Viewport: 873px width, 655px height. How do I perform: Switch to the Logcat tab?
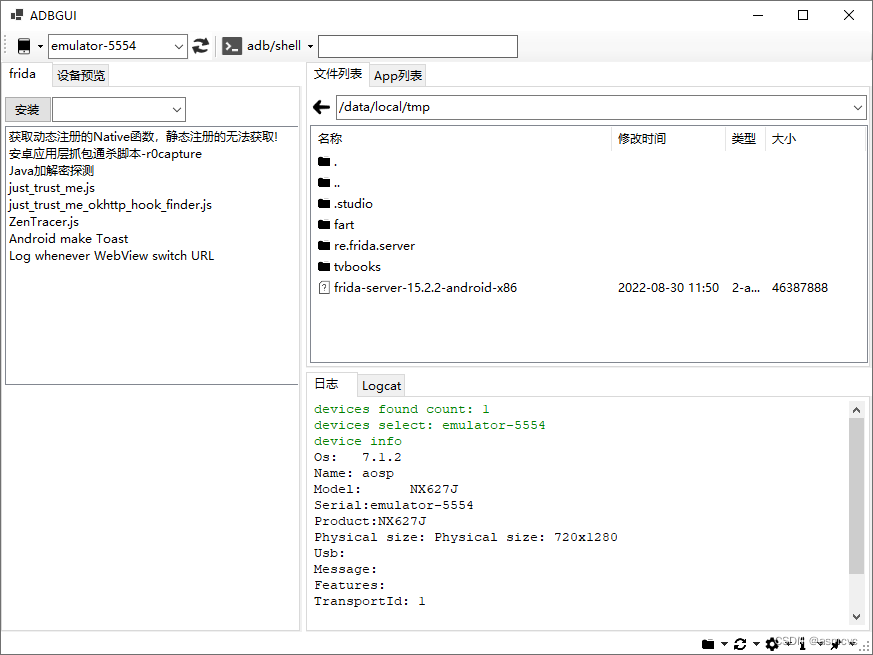[x=381, y=385]
